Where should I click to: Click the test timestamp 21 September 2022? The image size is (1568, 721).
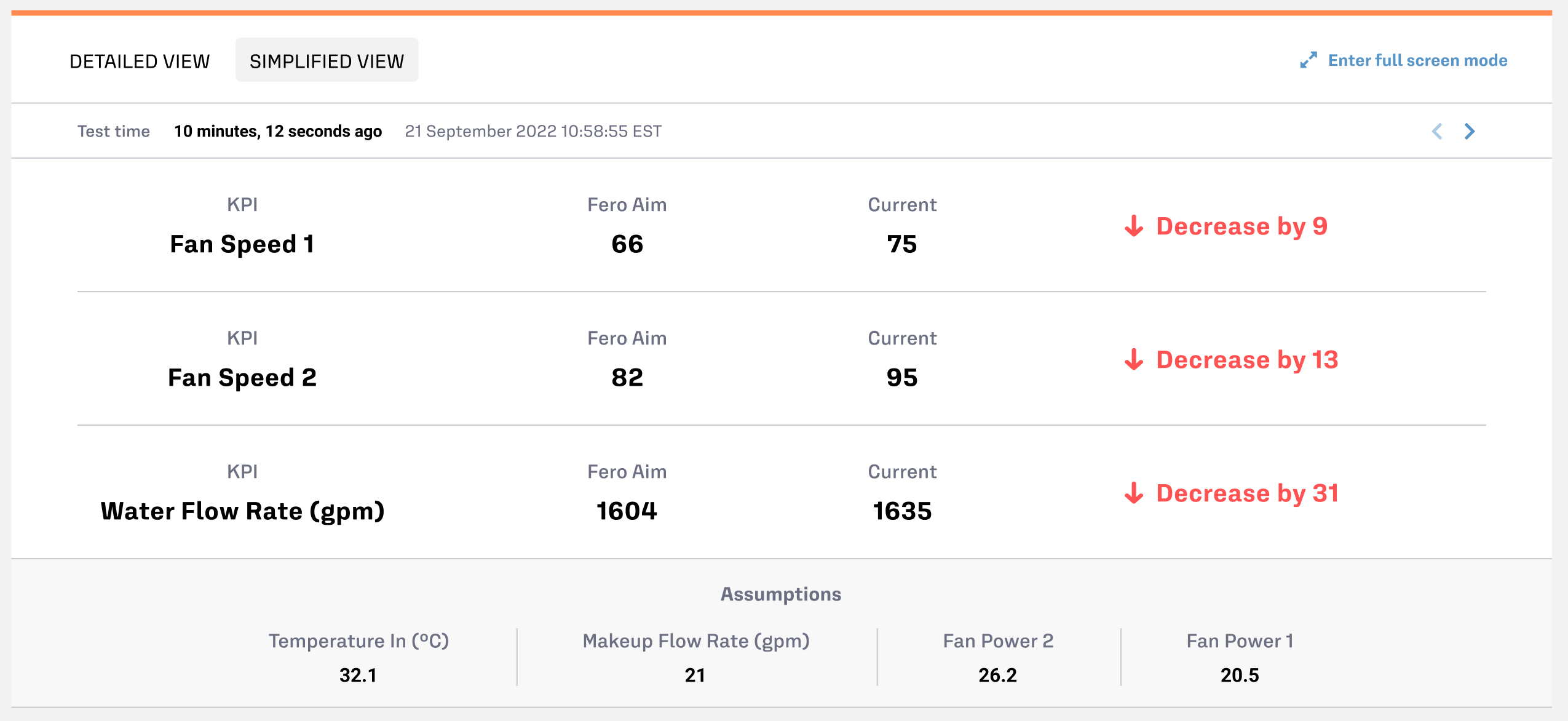[533, 131]
